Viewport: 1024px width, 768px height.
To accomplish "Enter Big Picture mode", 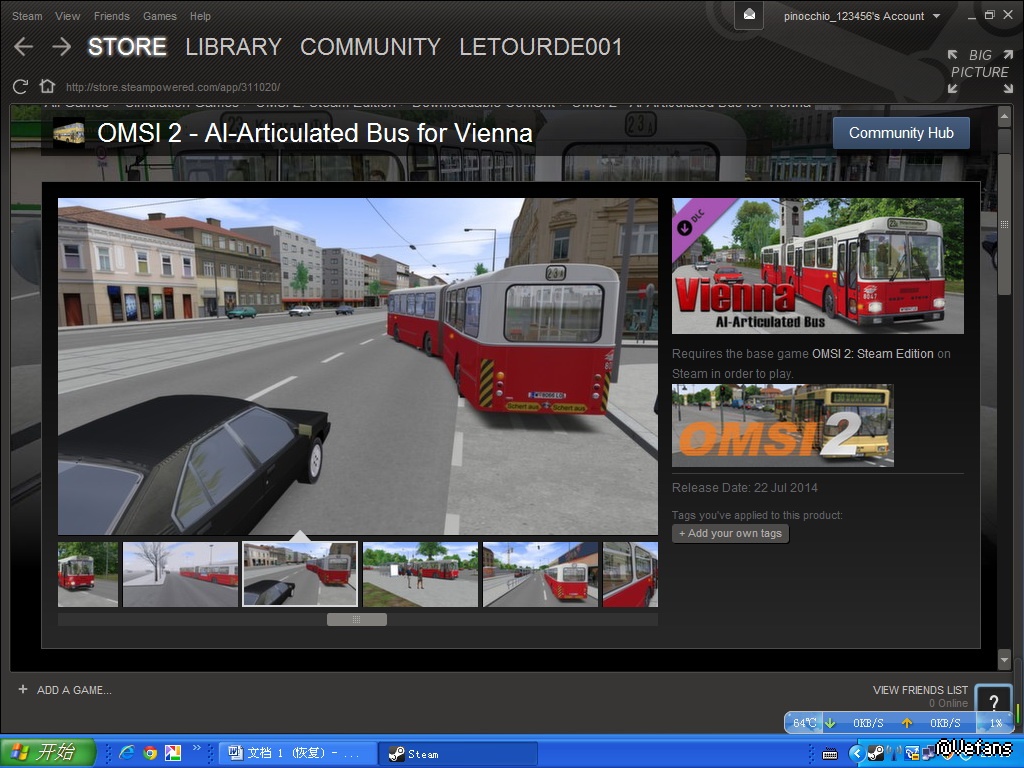I will [979, 71].
